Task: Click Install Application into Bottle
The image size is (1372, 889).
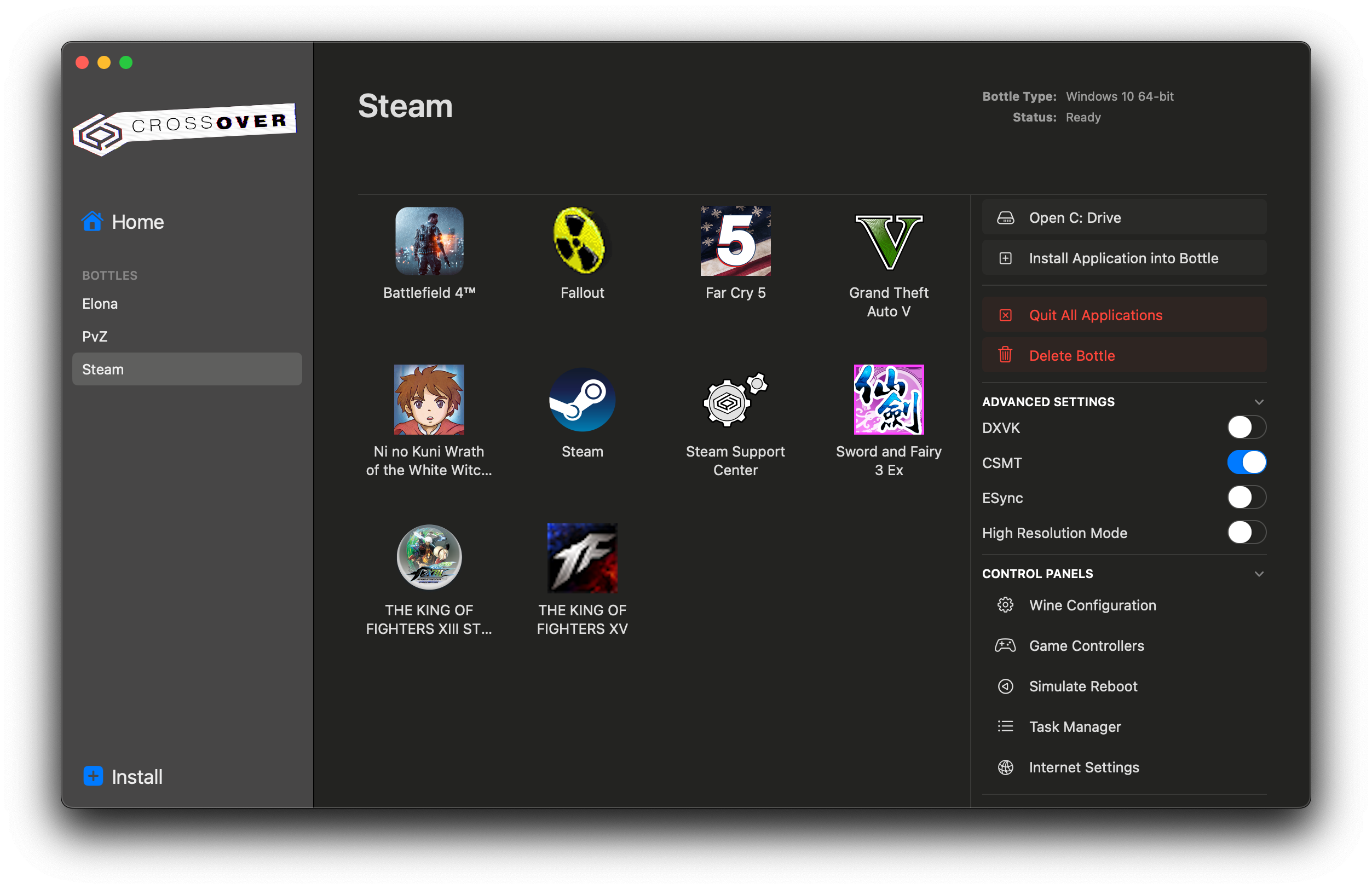Action: pyautogui.click(x=1123, y=258)
